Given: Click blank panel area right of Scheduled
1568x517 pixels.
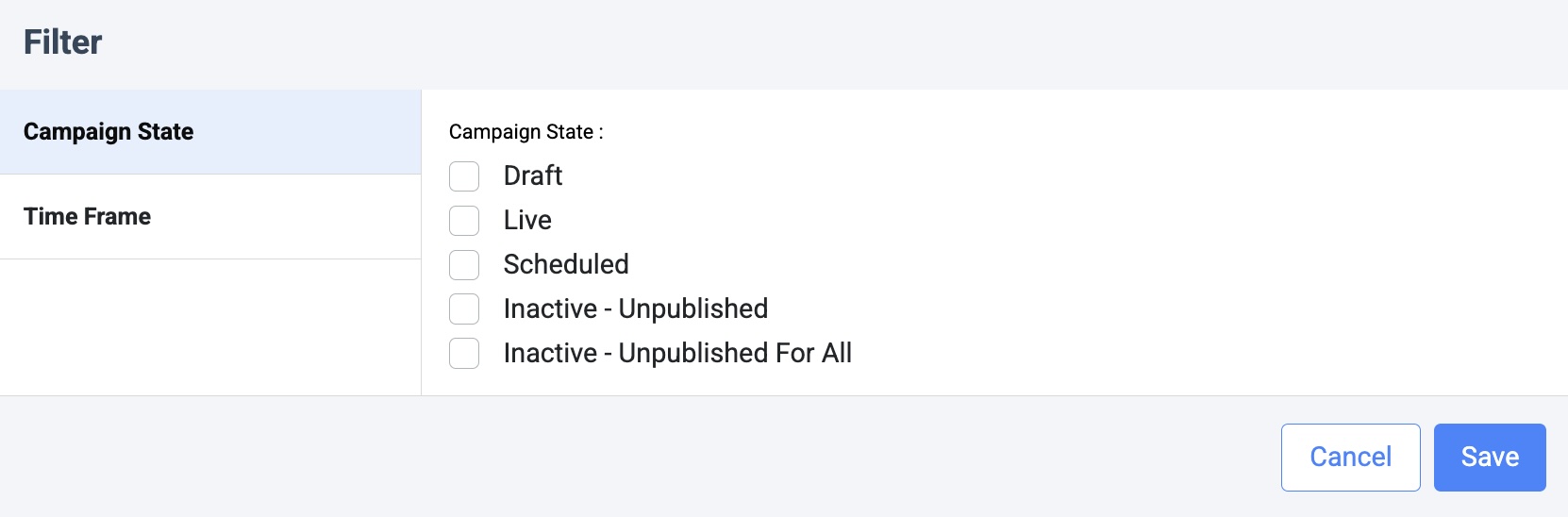Looking at the screenshot, I should coord(1038,265).
